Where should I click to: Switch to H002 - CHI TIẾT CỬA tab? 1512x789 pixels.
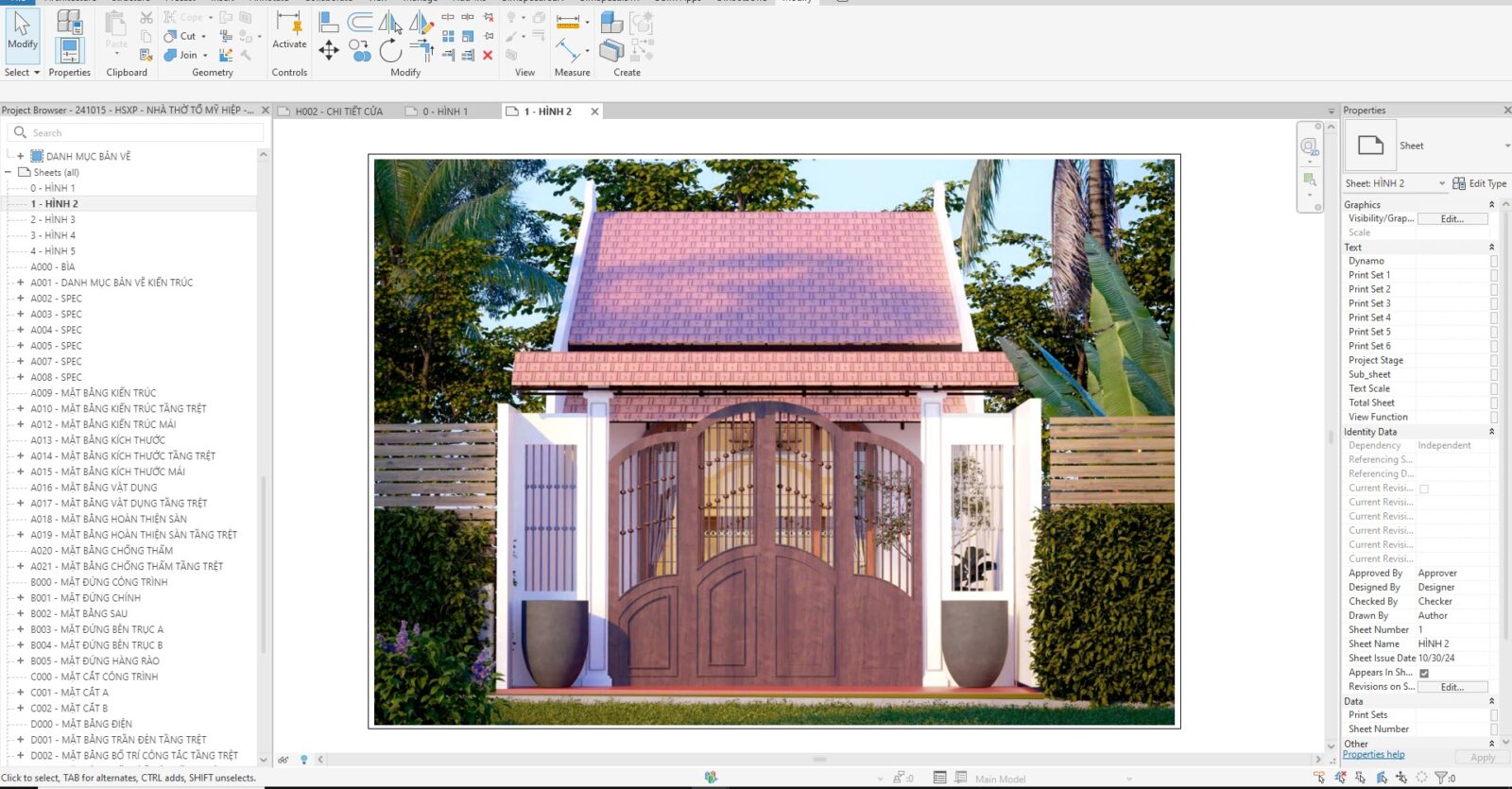pos(338,111)
